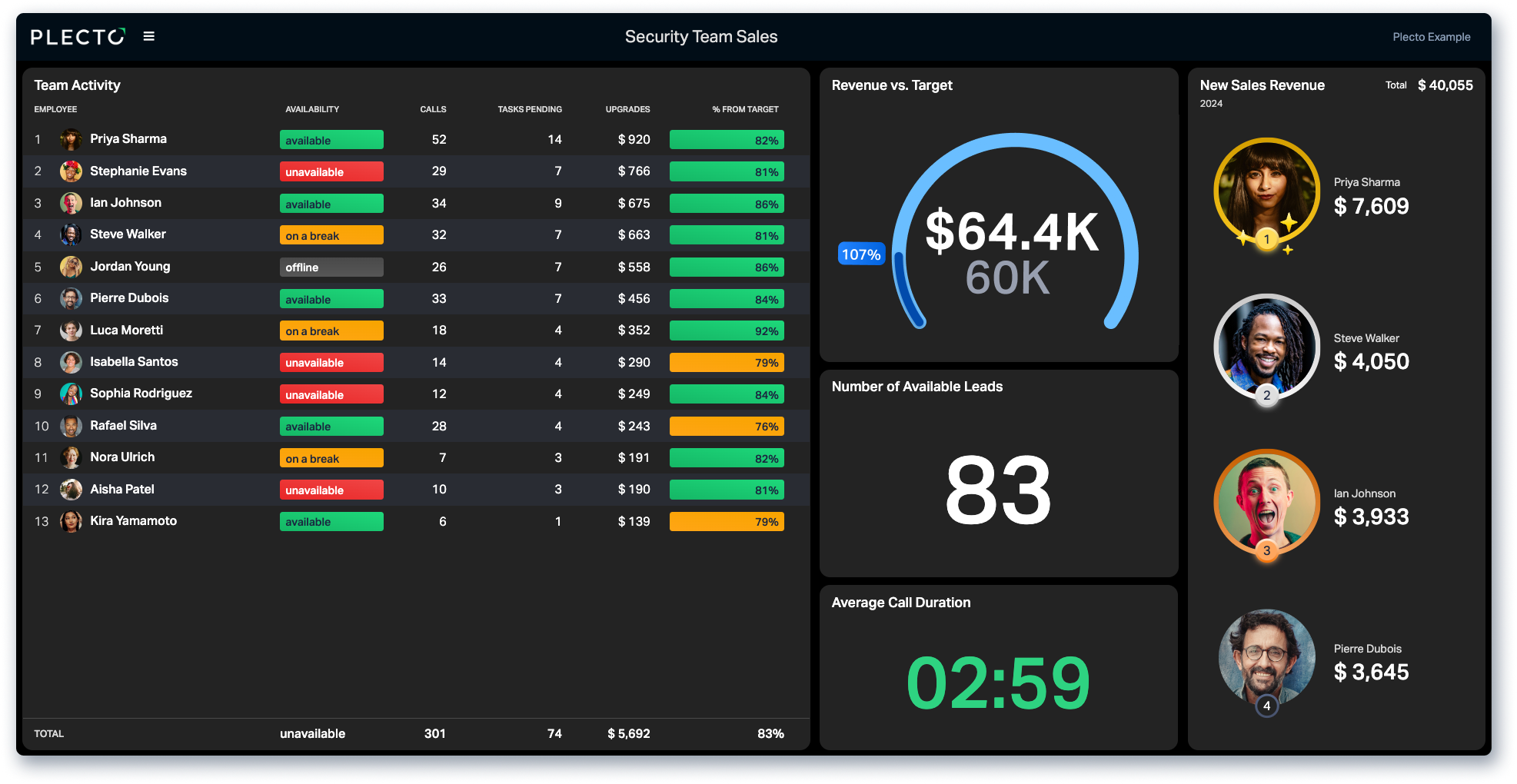Select the rank 1 gold badge
Screen dimensions: 1517x784
pyautogui.click(x=1266, y=239)
